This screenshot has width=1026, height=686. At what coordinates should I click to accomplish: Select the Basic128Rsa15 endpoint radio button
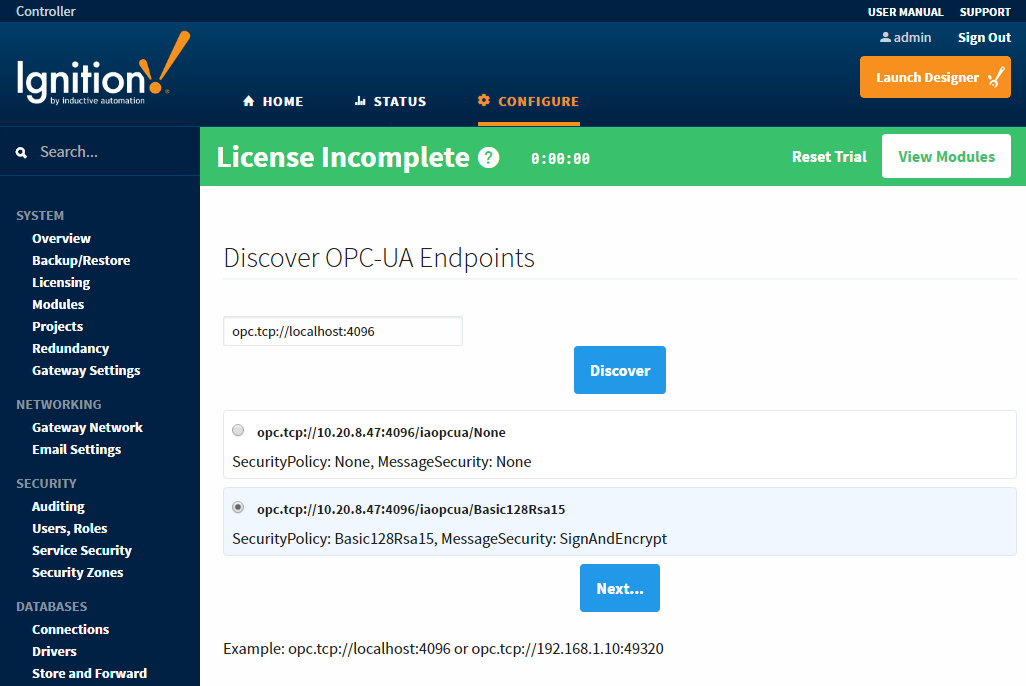238,507
